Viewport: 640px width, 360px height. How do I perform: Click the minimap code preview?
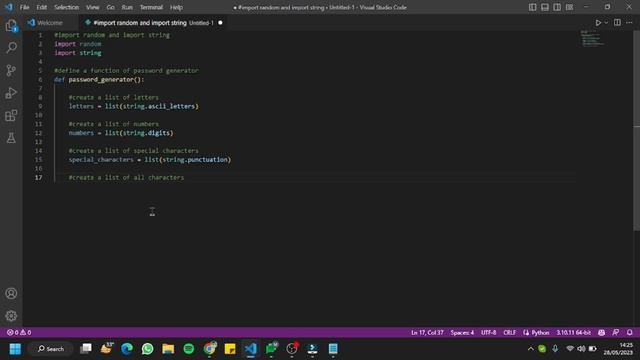pyautogui.click(x=593, y=38)
